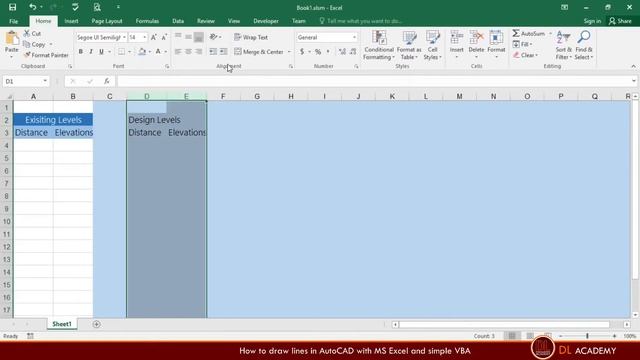The width and height of the screenshot is (640, 360).
Task: Click the Increase Indent icon
Action: [224, 51]
